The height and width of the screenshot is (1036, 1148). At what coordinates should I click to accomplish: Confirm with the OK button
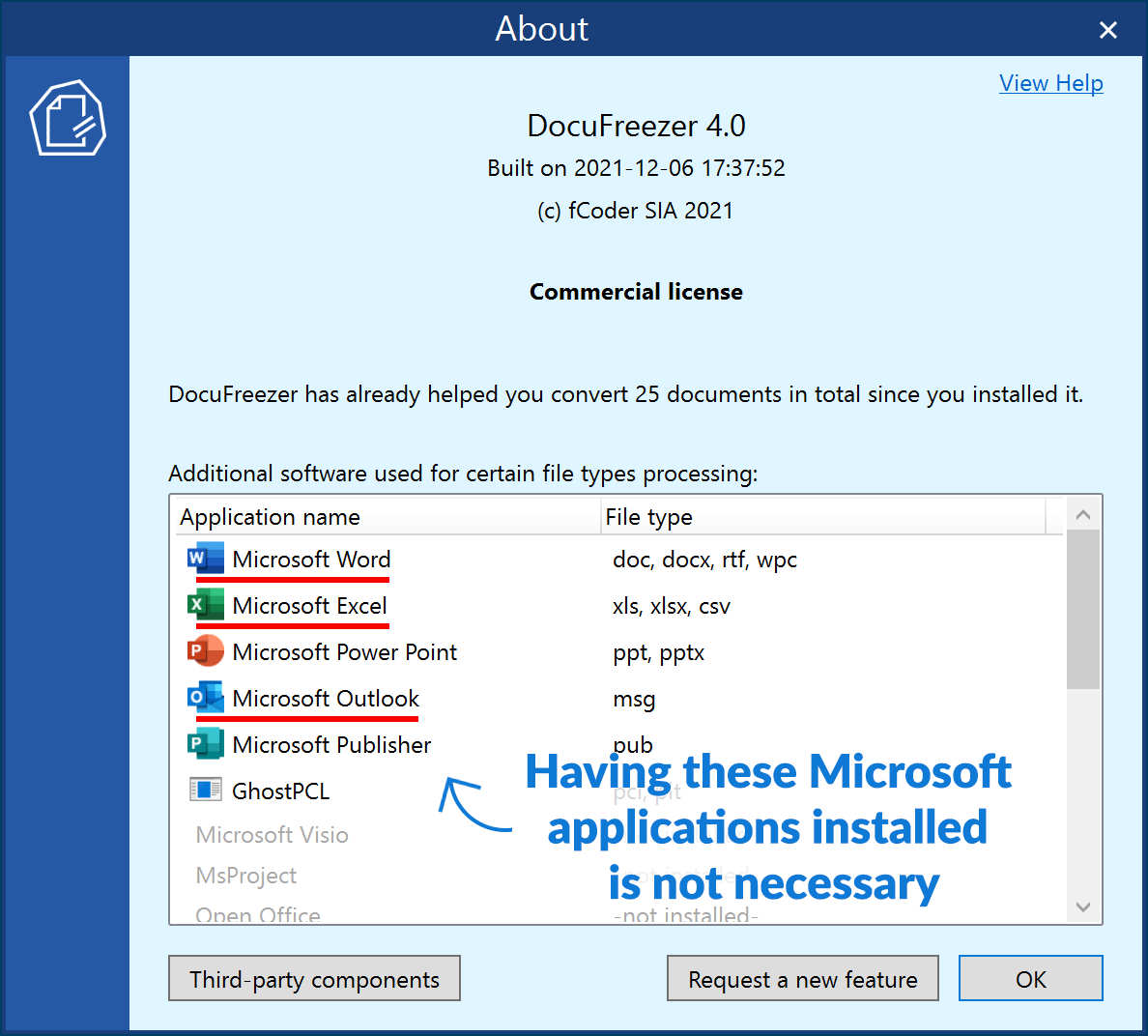pos(1030,979)
